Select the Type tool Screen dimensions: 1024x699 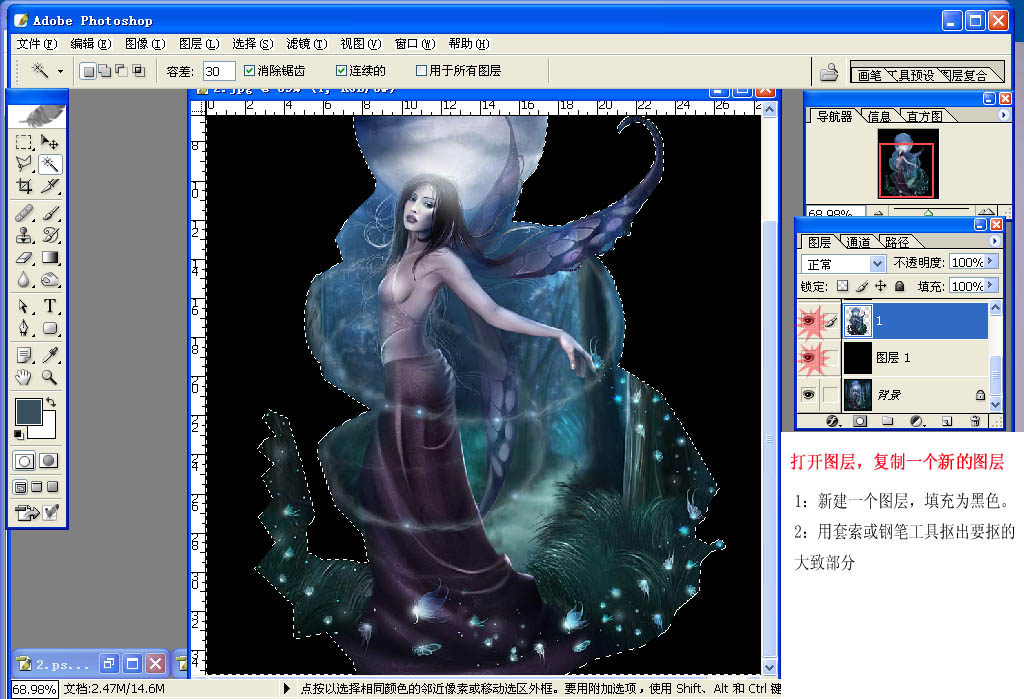coord(50,306)
